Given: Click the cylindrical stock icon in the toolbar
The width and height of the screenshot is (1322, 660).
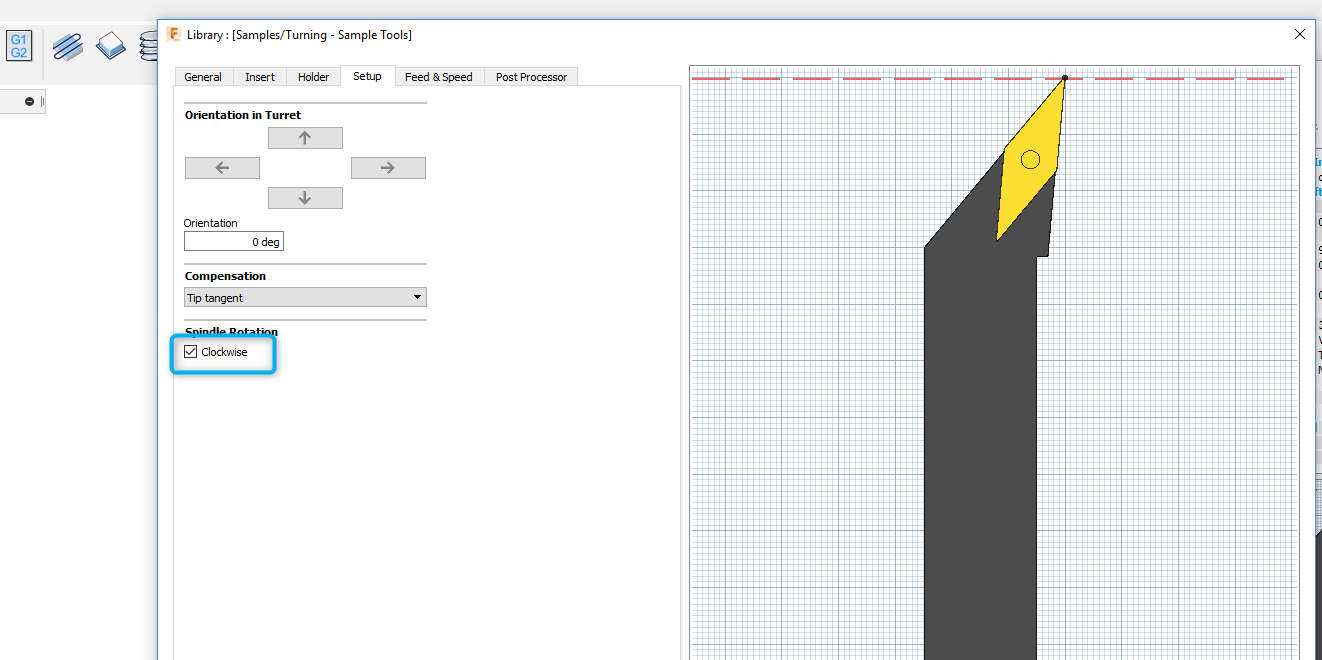Looking at the screenshot, I should click(148, 46).
